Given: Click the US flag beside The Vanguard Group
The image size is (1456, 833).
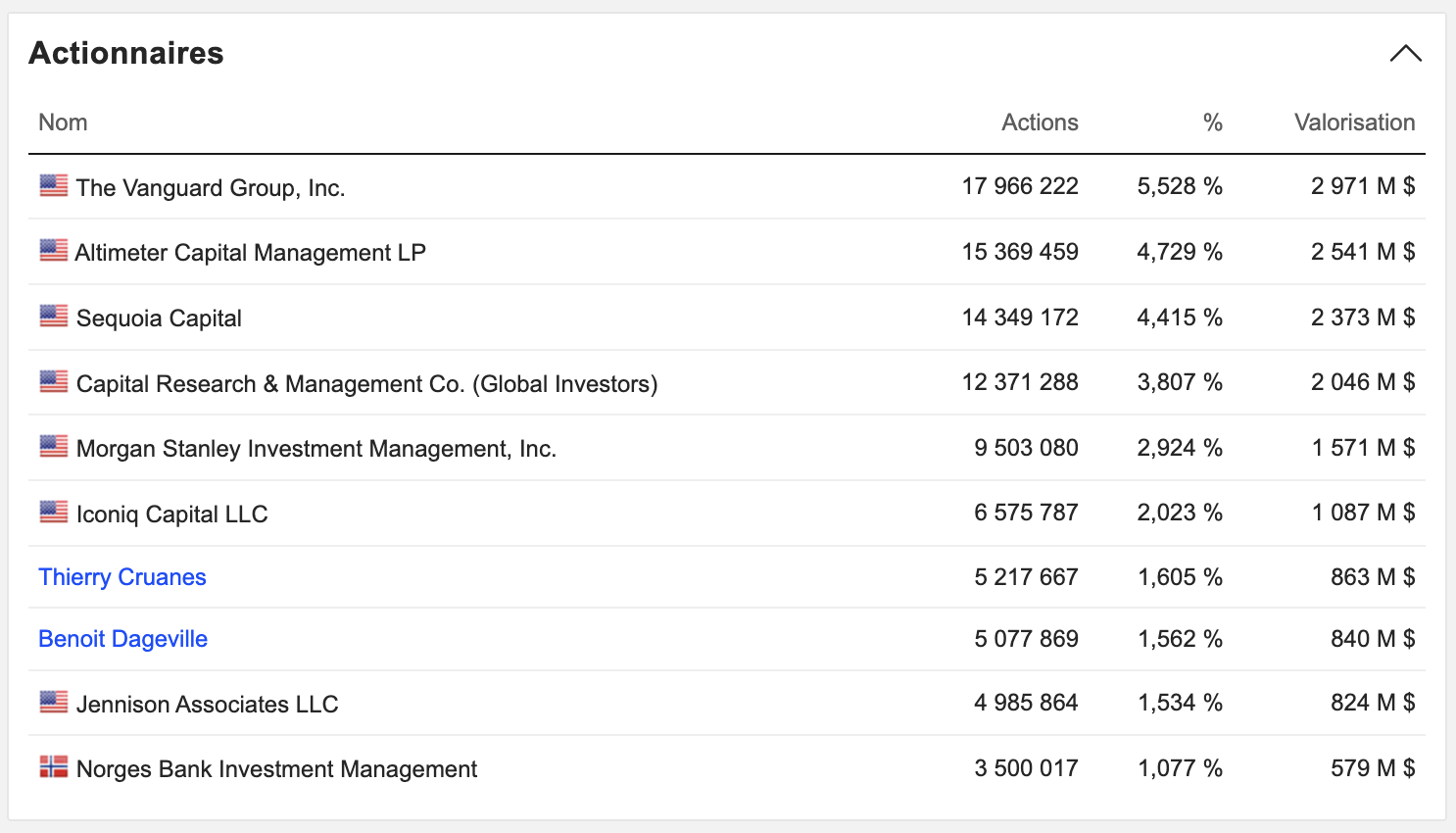Looking at the screenshot, I should point(54,185).
